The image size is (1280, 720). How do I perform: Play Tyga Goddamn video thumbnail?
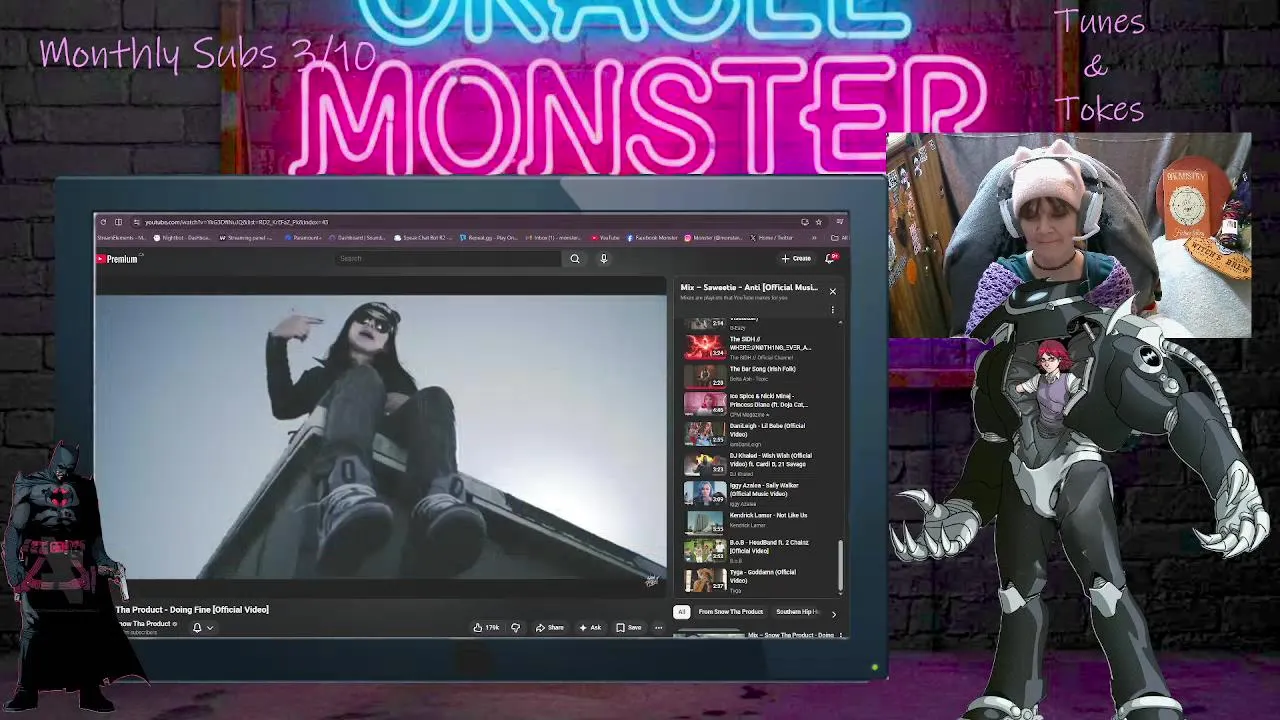704,580
